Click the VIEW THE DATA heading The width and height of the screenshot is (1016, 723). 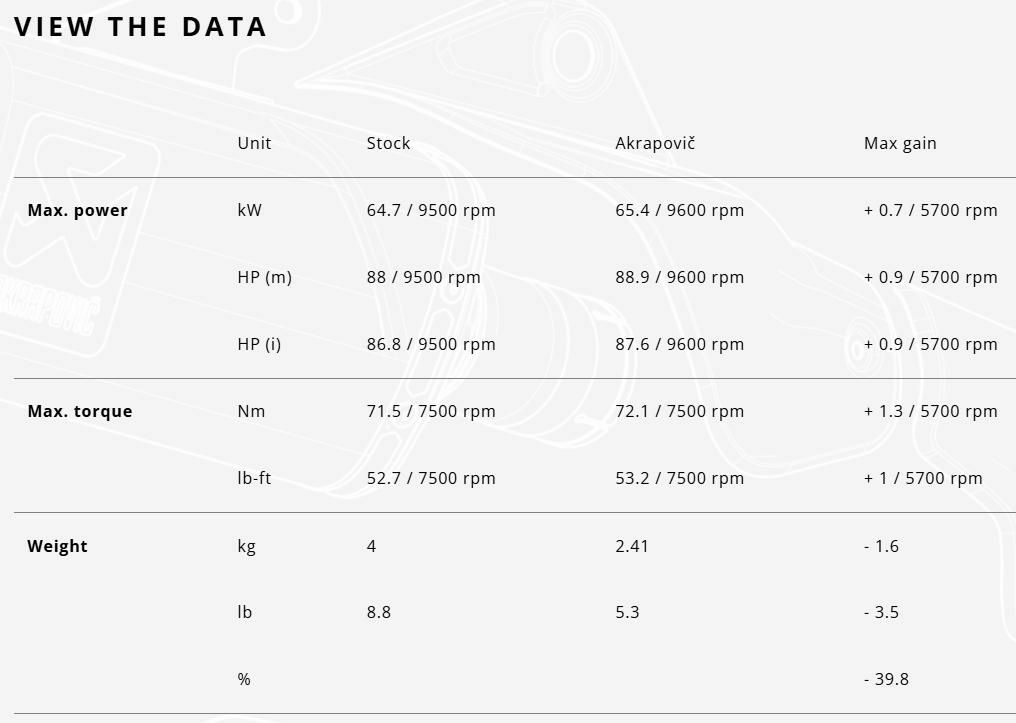click(140, 27)
